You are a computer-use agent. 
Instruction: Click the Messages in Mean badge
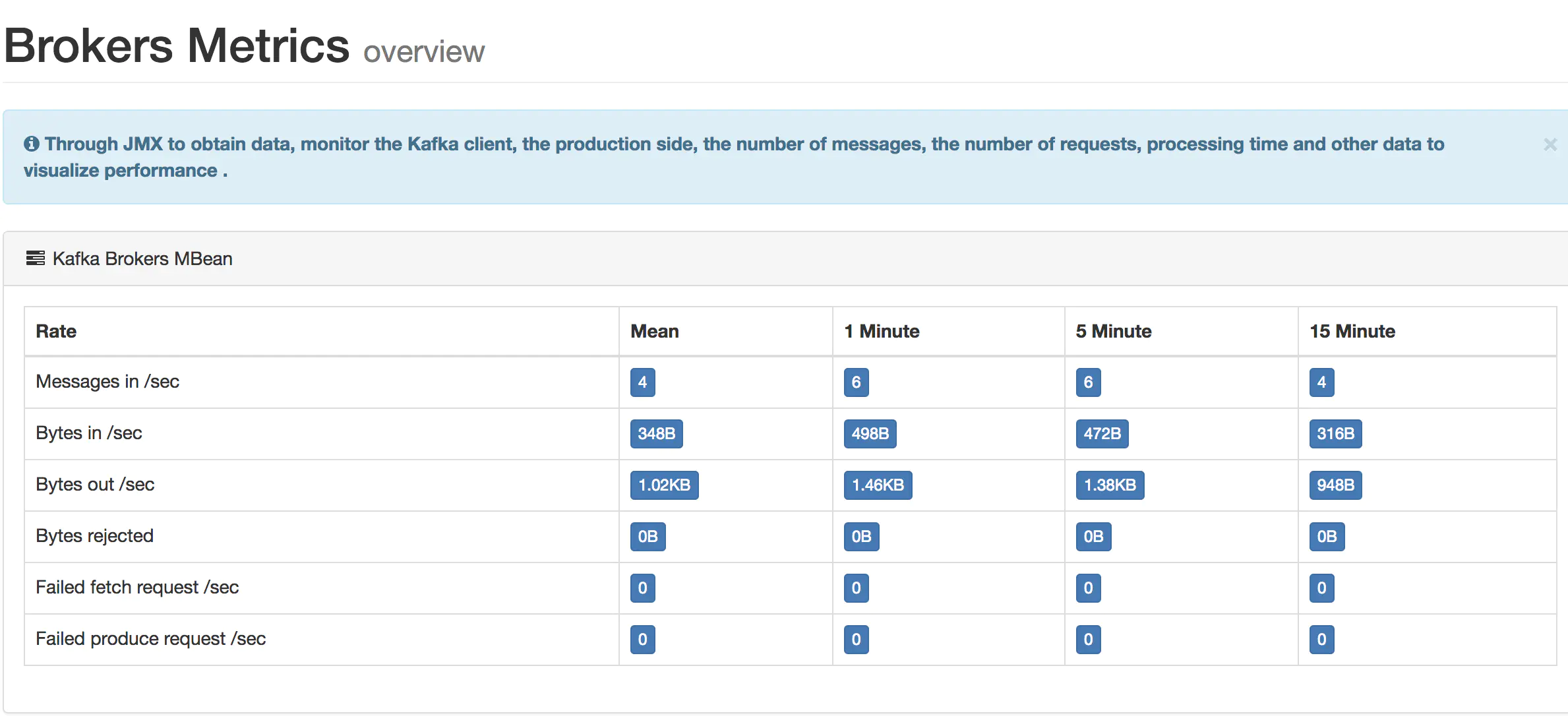[x=642, y=382]
